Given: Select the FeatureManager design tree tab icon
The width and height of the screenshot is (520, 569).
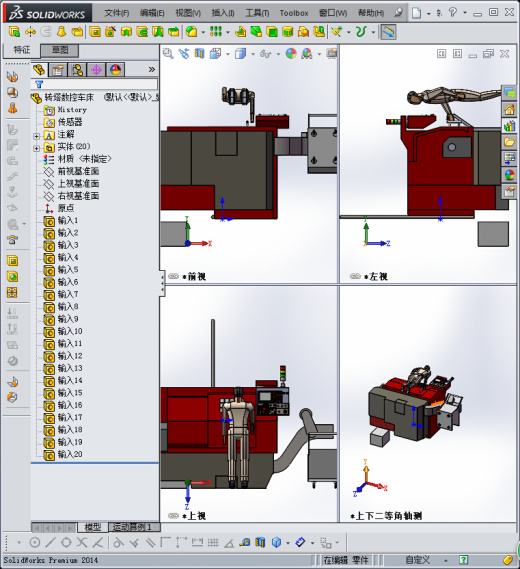Looking at the screenshot, I should [39, 69].
